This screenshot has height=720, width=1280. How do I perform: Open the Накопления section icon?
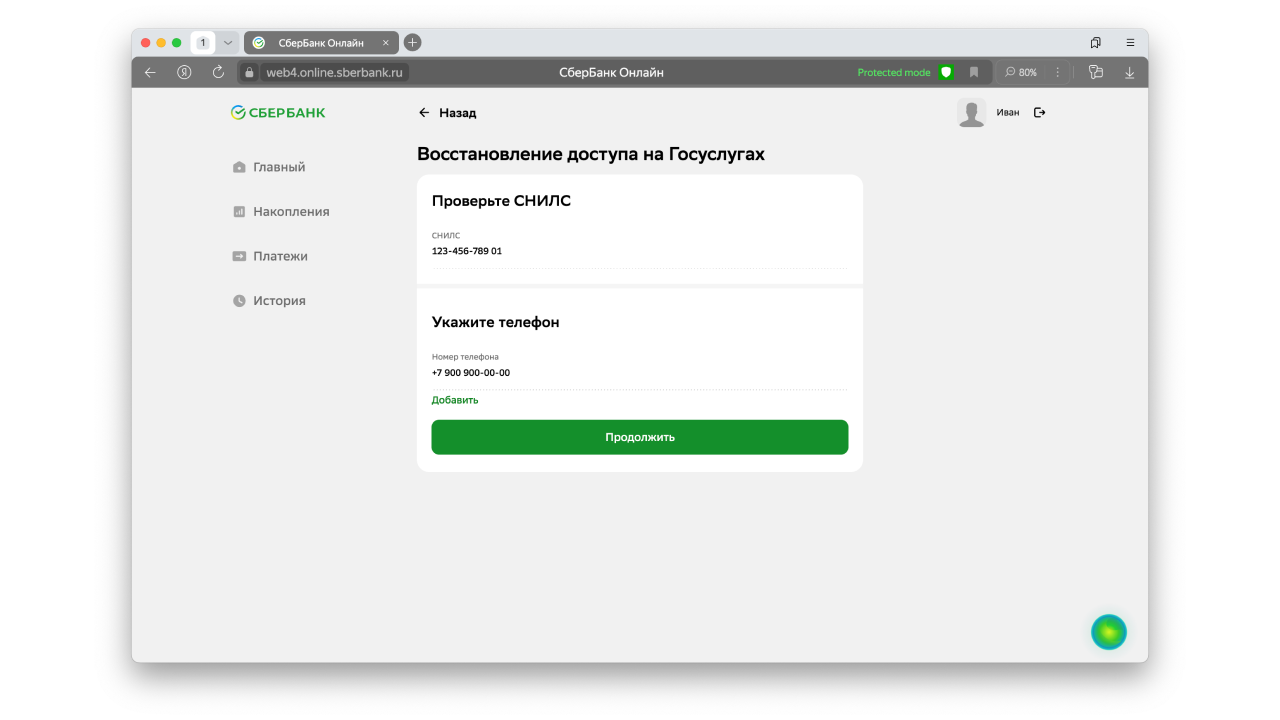pyautogui.click(x=238, y=211)
